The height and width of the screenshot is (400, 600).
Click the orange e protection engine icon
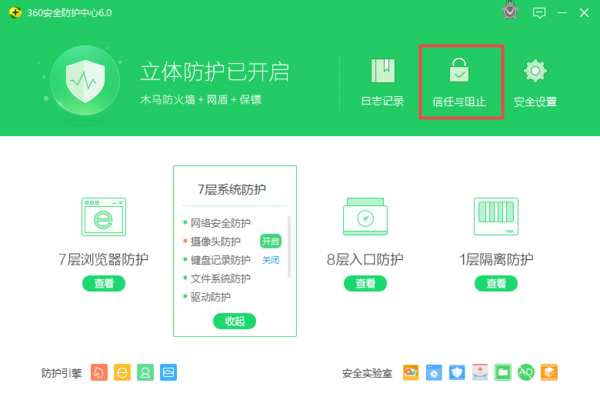(x=122, y=372)
